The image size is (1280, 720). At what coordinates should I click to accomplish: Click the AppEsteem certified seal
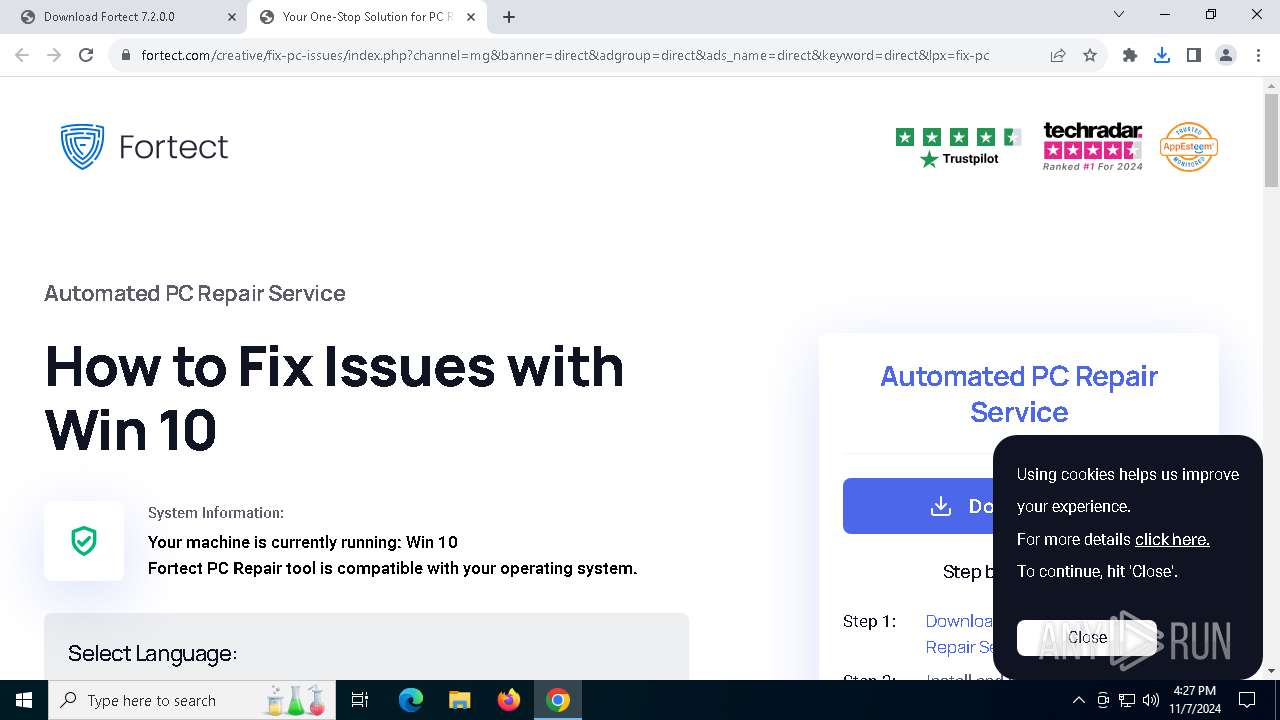coord(1188,147)
